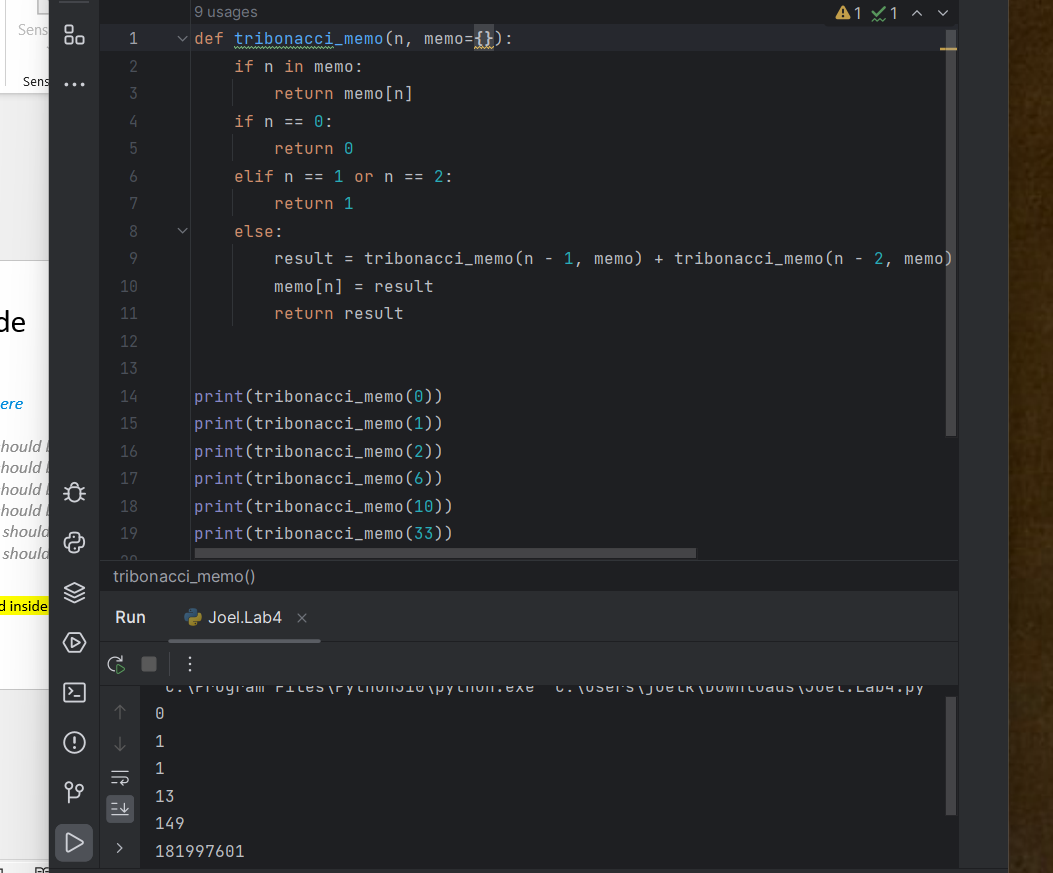Click output value 149 in console
This screenshot has width=1053, height=873.
coord(169,823)
